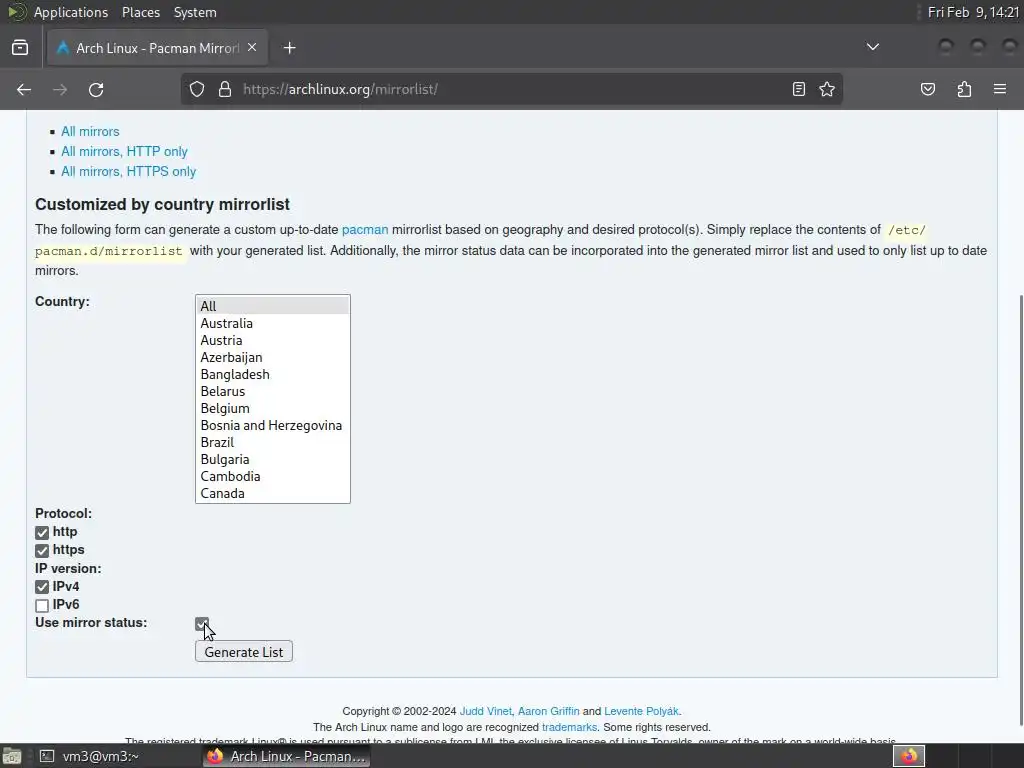Select All in the country list
1024x768 pixels.
click(x=272, y=306)
